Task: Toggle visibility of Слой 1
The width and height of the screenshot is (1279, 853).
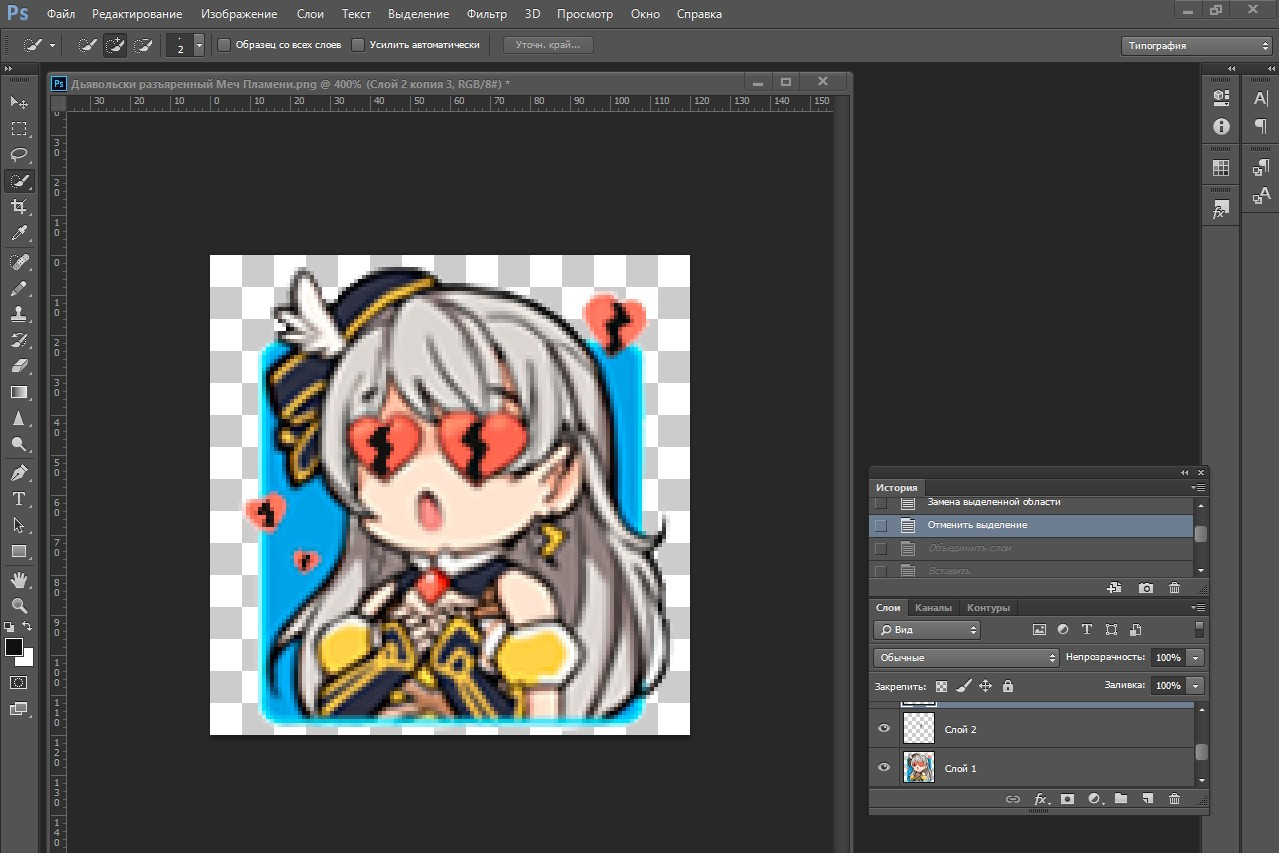Action: (x=884, y=768)
